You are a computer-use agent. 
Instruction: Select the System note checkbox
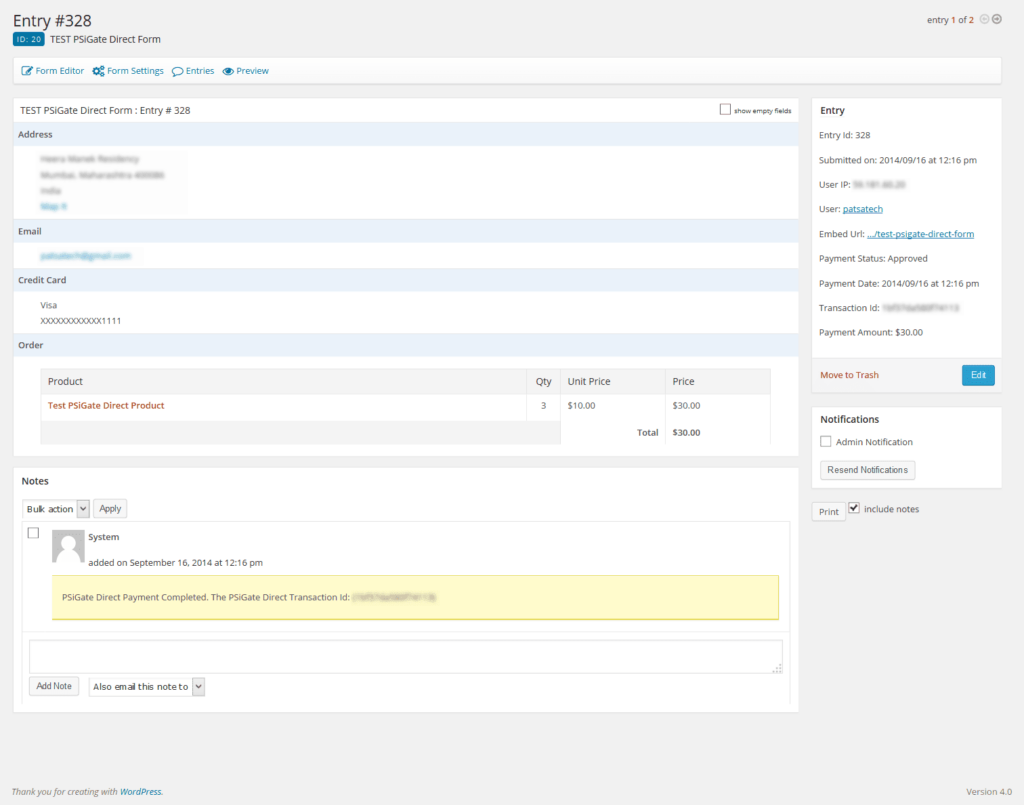point(33,533)
